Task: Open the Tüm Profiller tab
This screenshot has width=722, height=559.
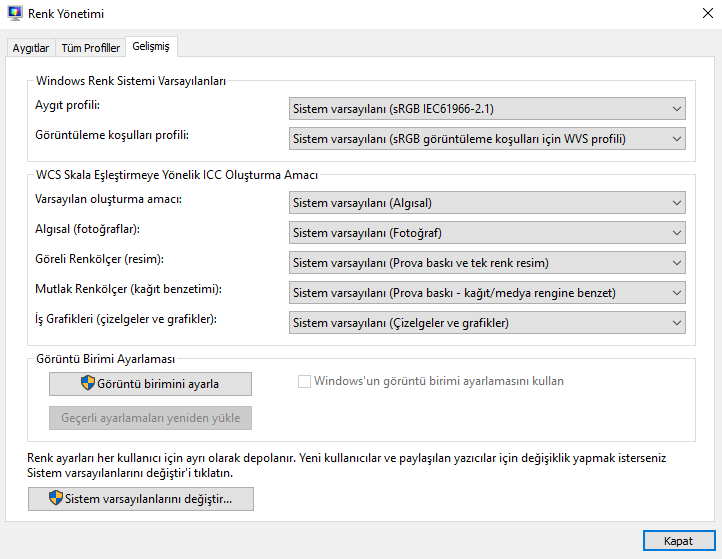Action: point(91,48)
